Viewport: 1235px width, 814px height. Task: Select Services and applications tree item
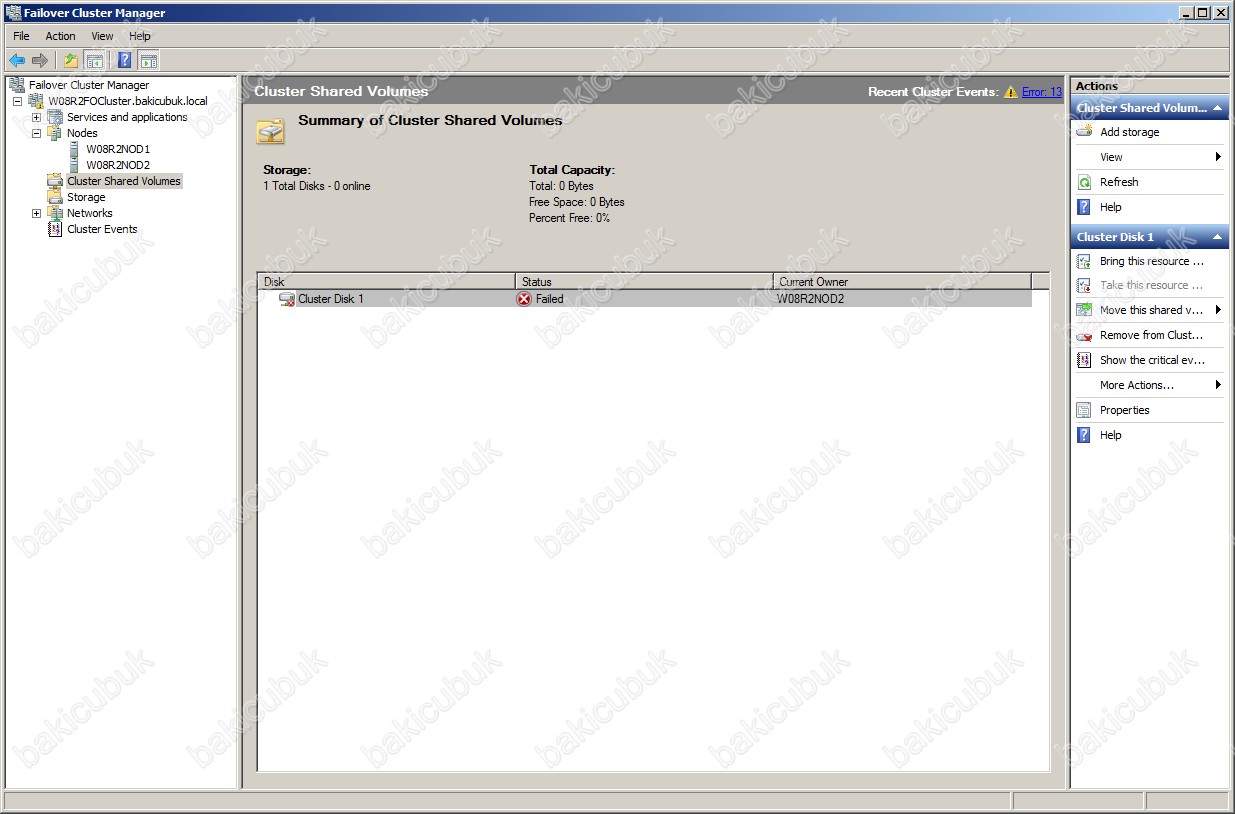pyautogui.click(x=127, y=117)
